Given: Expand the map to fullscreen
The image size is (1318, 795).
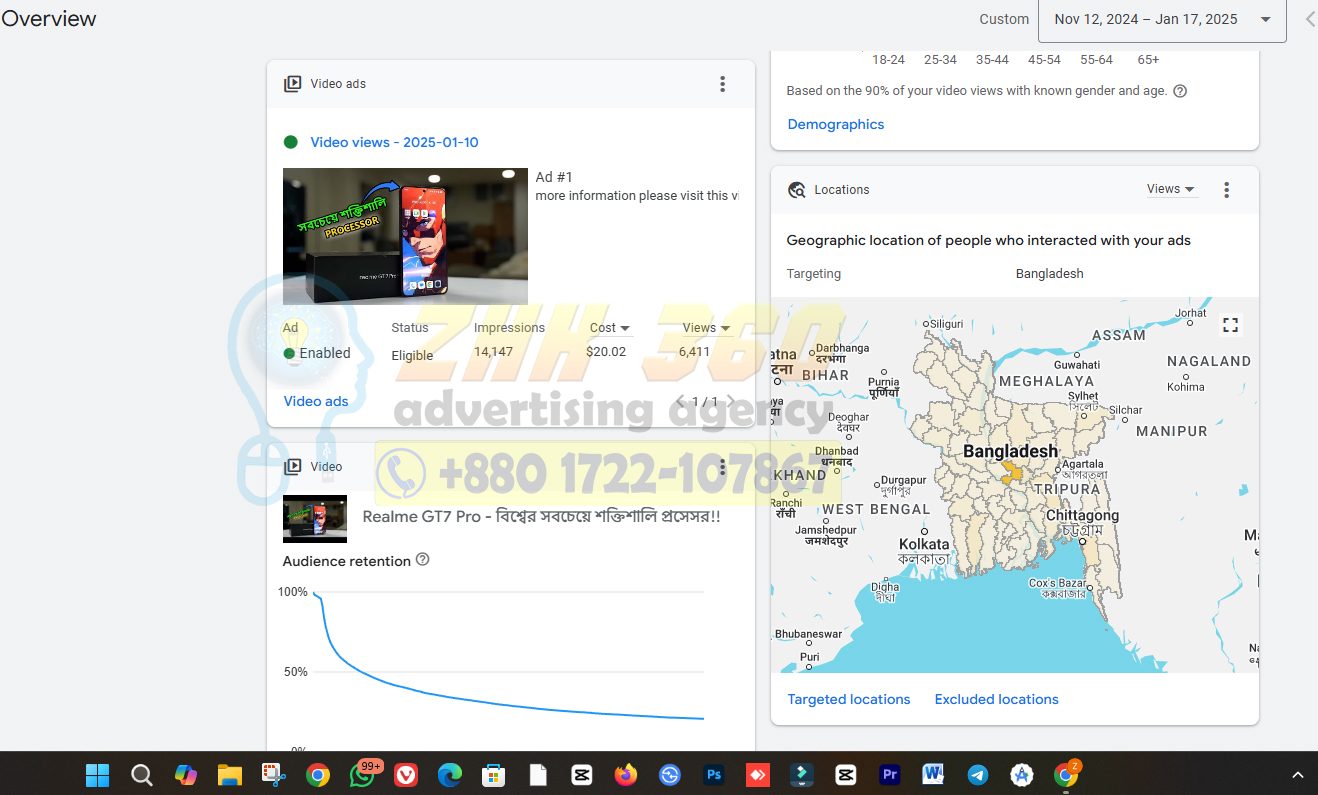Looking at the screenshot, I should [x=1231, y=325].
